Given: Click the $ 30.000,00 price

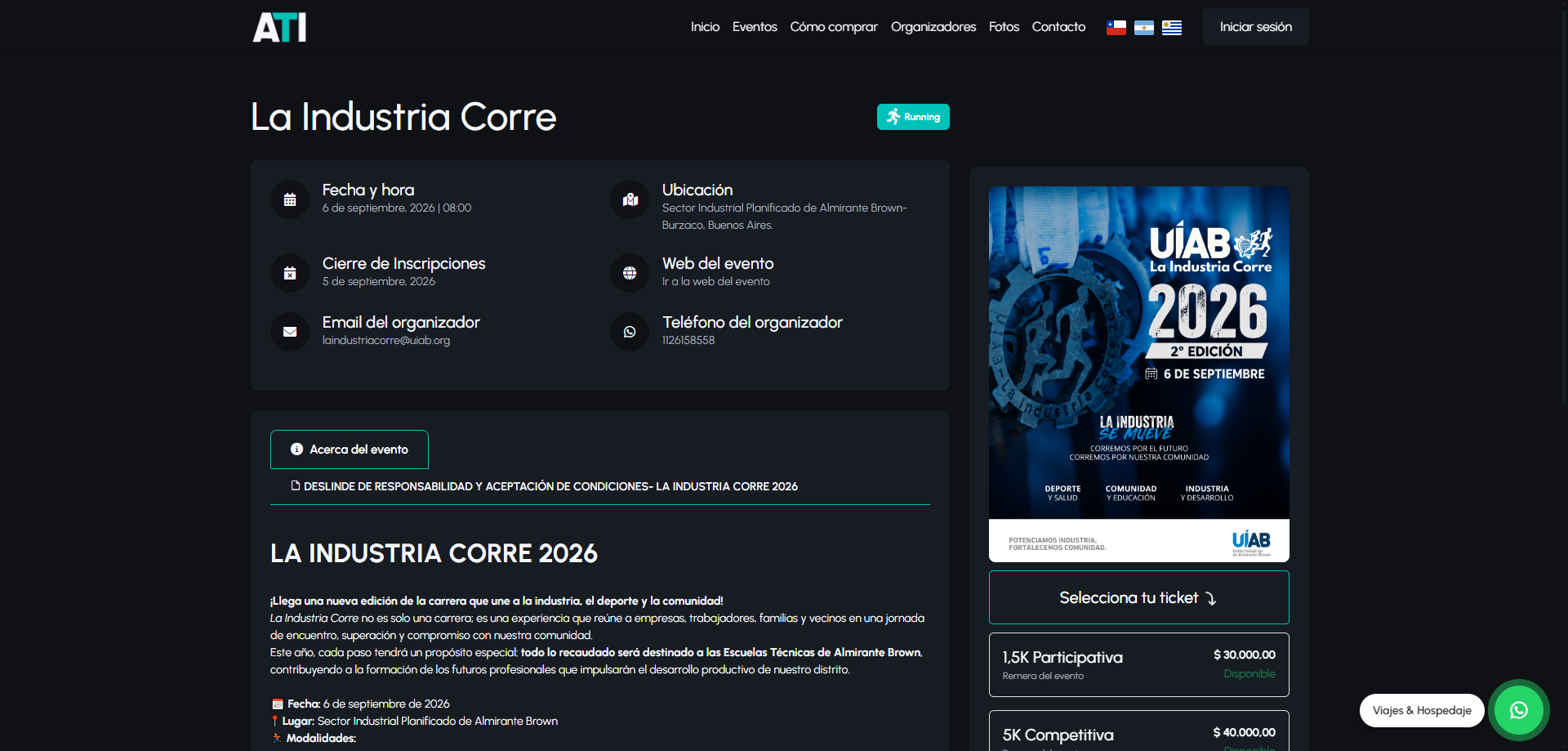Looking at the screenshot, I should tap(1244, 655).
